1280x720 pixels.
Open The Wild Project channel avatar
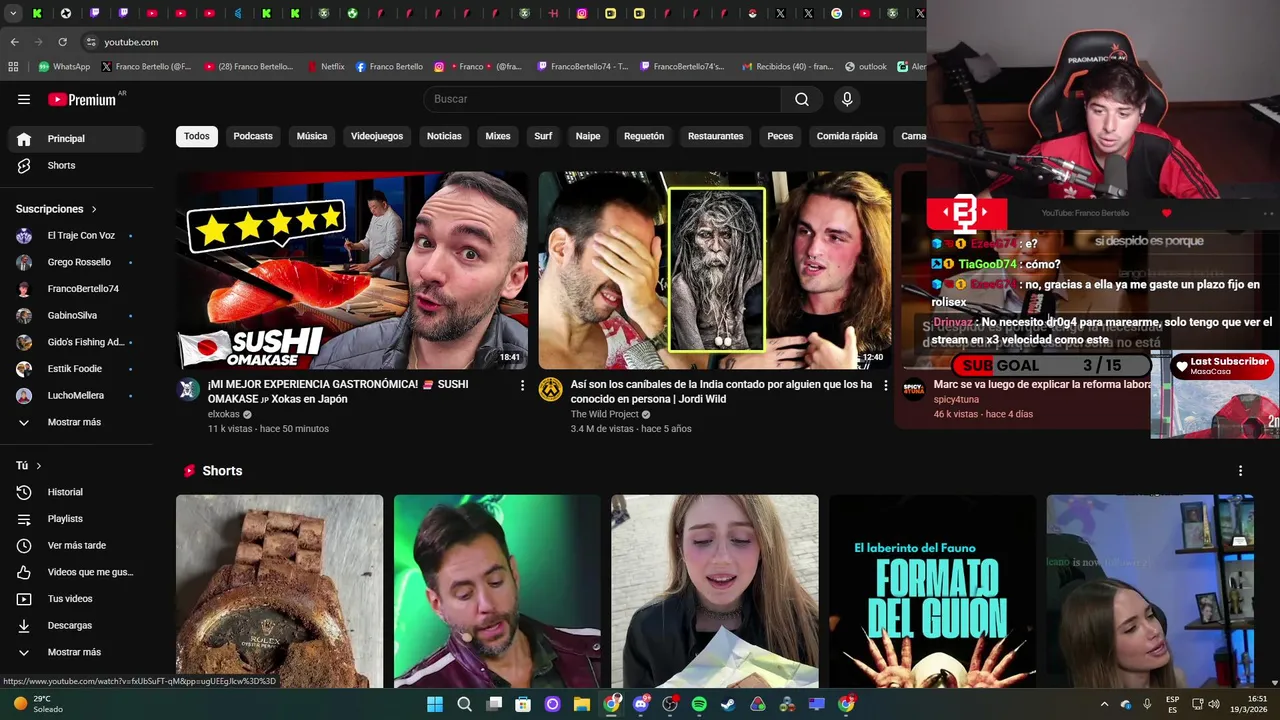point(551,390)
